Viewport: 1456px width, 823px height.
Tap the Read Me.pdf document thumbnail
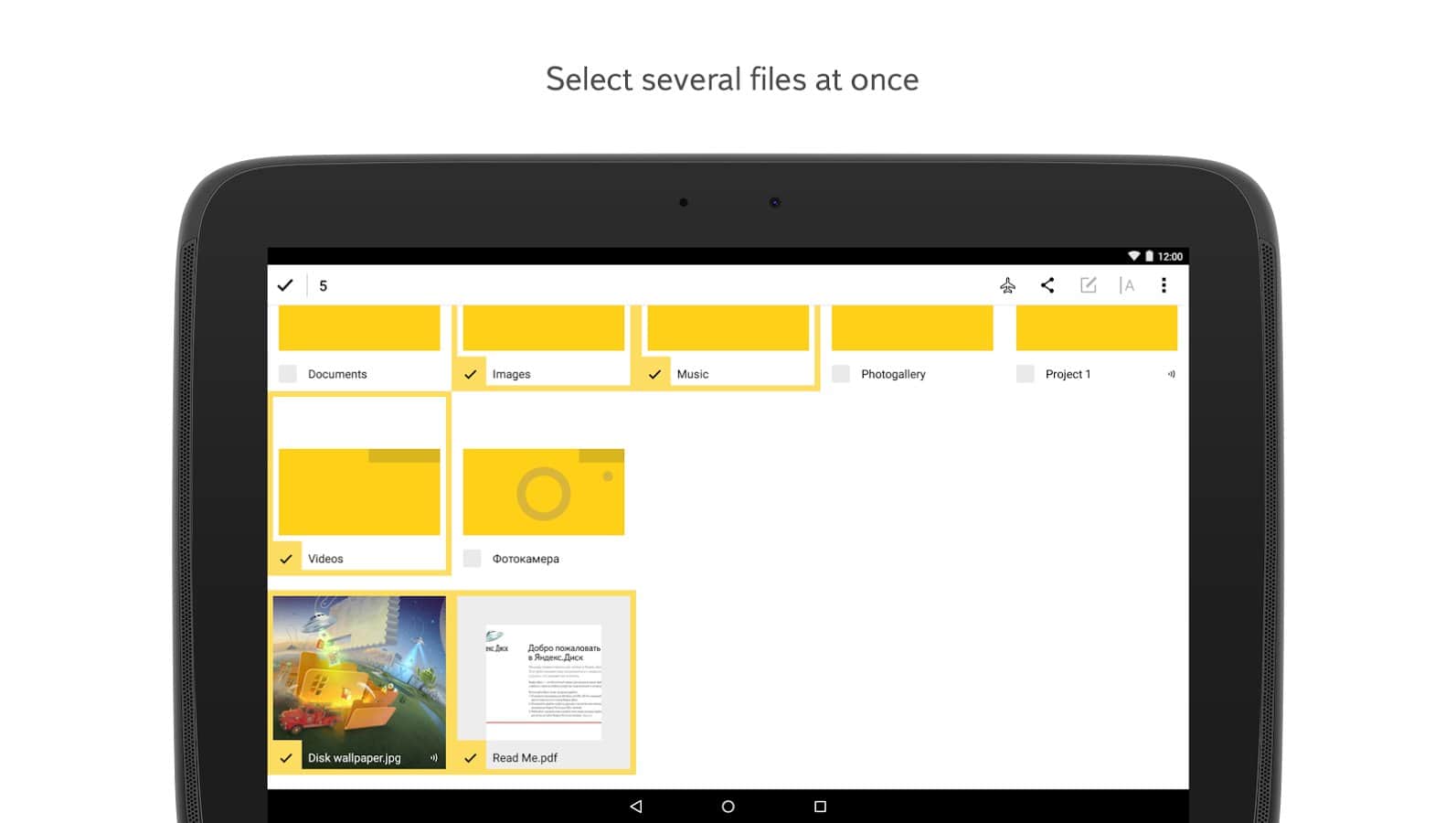[x=544, y=677]
